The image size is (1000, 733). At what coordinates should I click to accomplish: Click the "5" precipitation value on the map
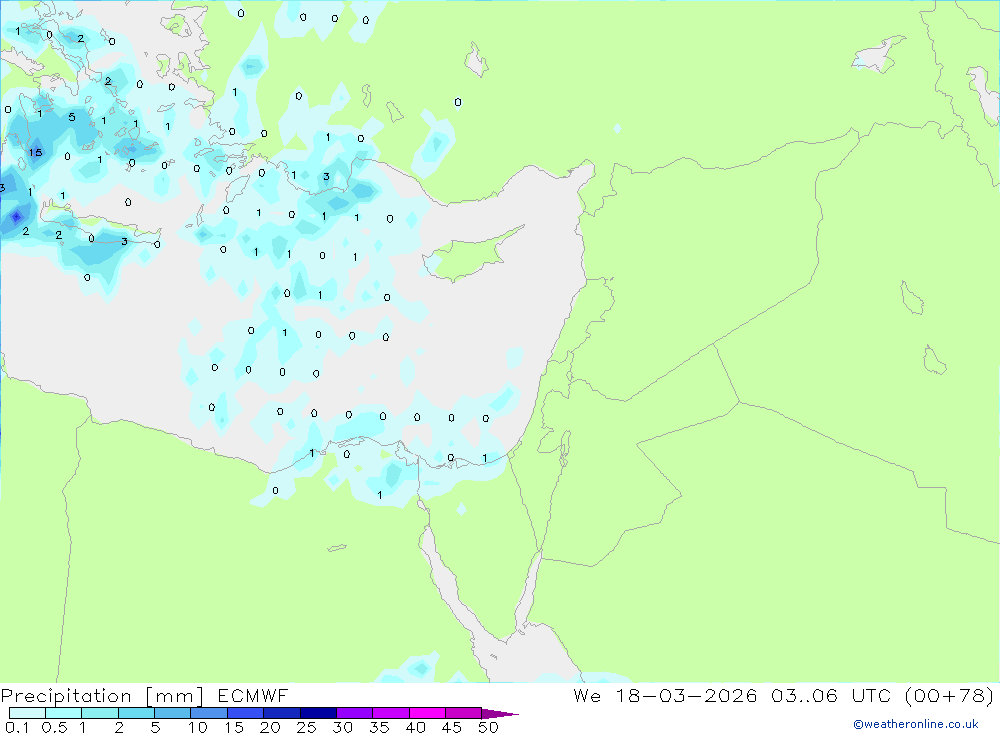[72, 117]
